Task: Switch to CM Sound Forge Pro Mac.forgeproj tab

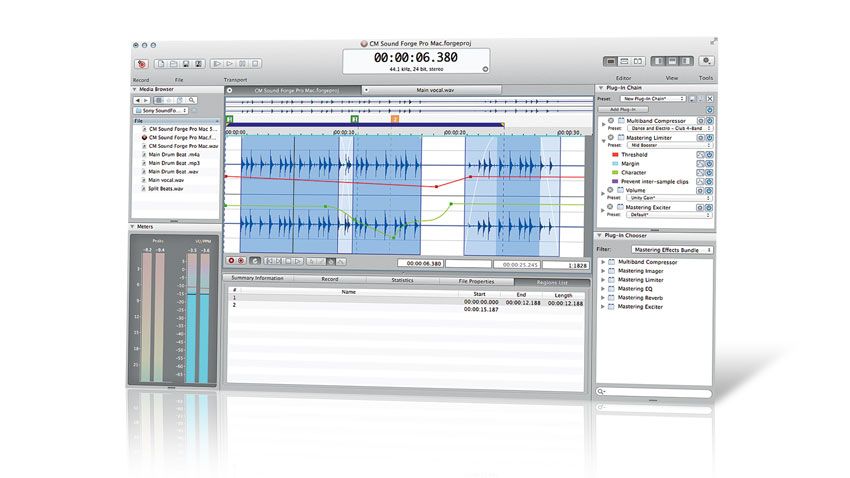Action: 294,91
